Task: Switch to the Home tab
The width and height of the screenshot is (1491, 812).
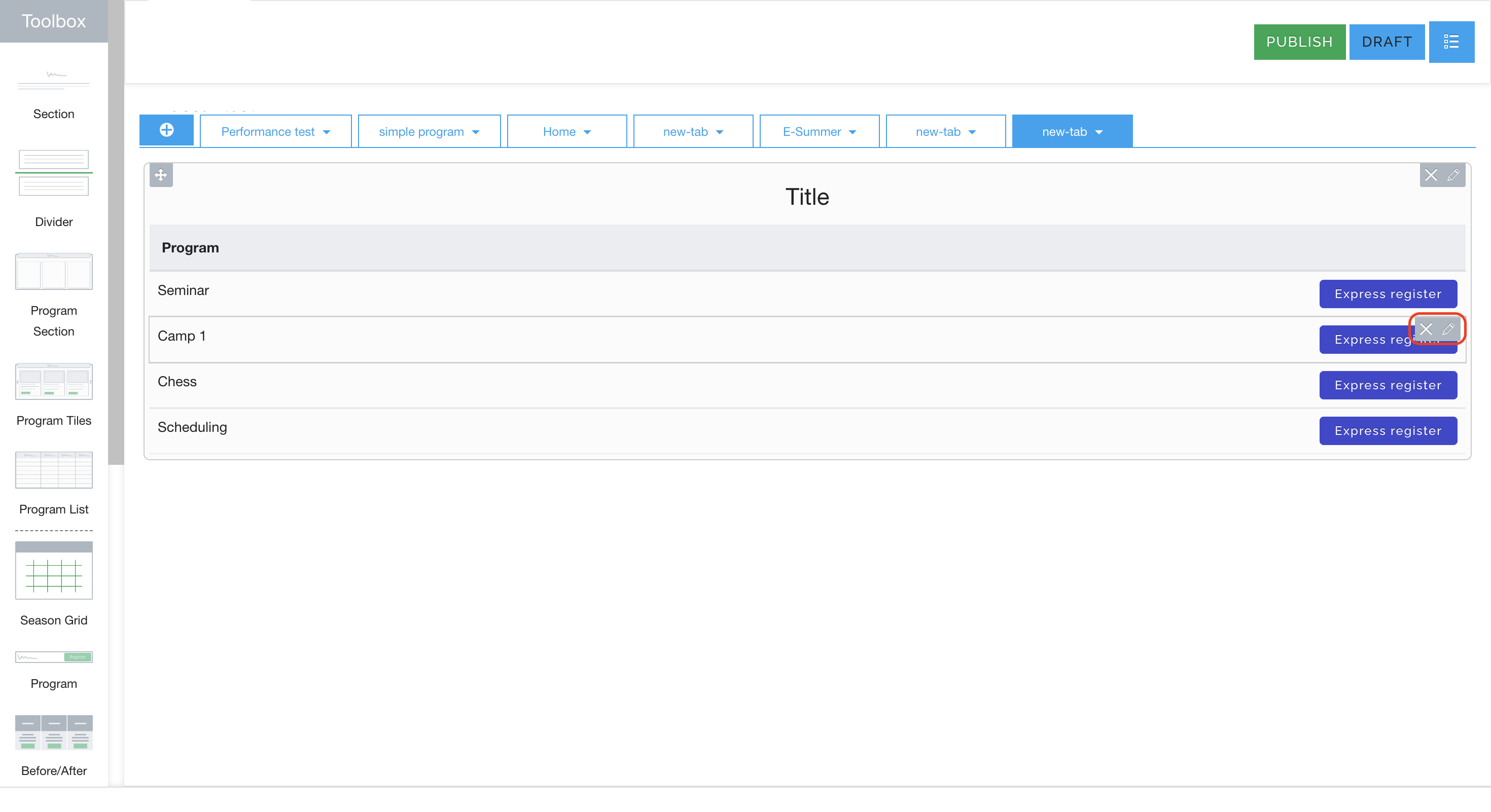Action: 559,132
